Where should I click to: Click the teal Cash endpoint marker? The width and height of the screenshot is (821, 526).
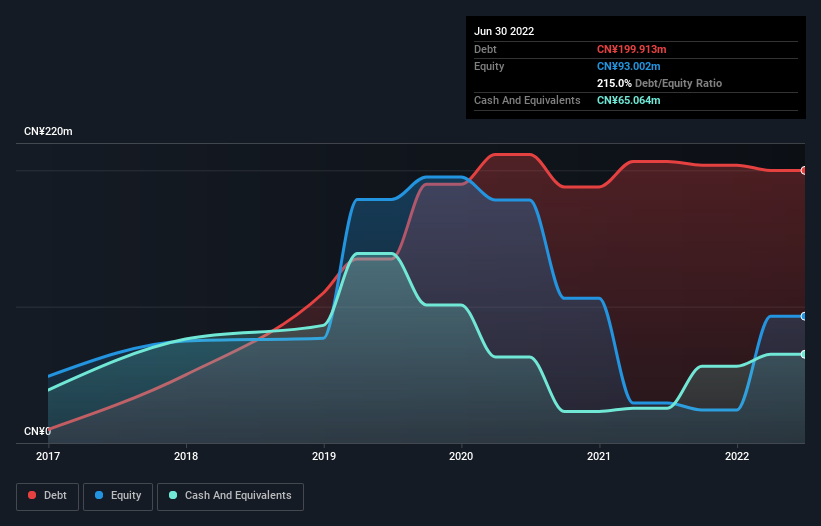[804, 354]
